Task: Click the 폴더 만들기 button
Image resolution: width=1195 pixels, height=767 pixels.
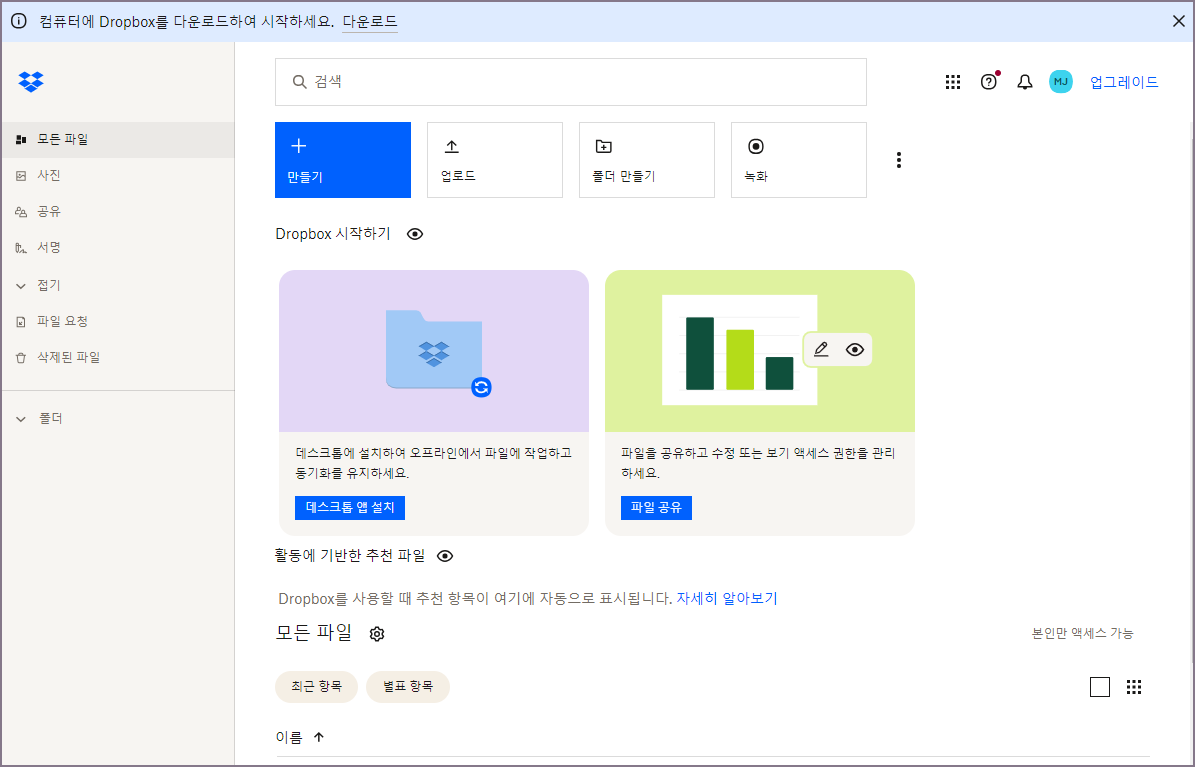Action: point(647,160)
